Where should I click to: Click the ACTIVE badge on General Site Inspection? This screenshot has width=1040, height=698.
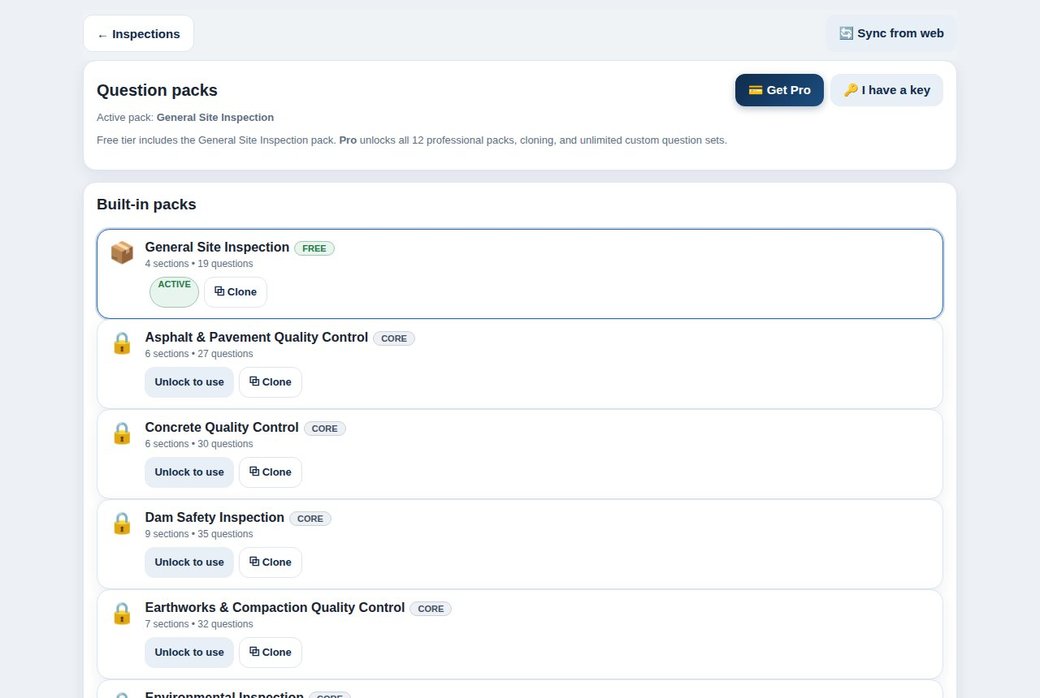[174, 292]
